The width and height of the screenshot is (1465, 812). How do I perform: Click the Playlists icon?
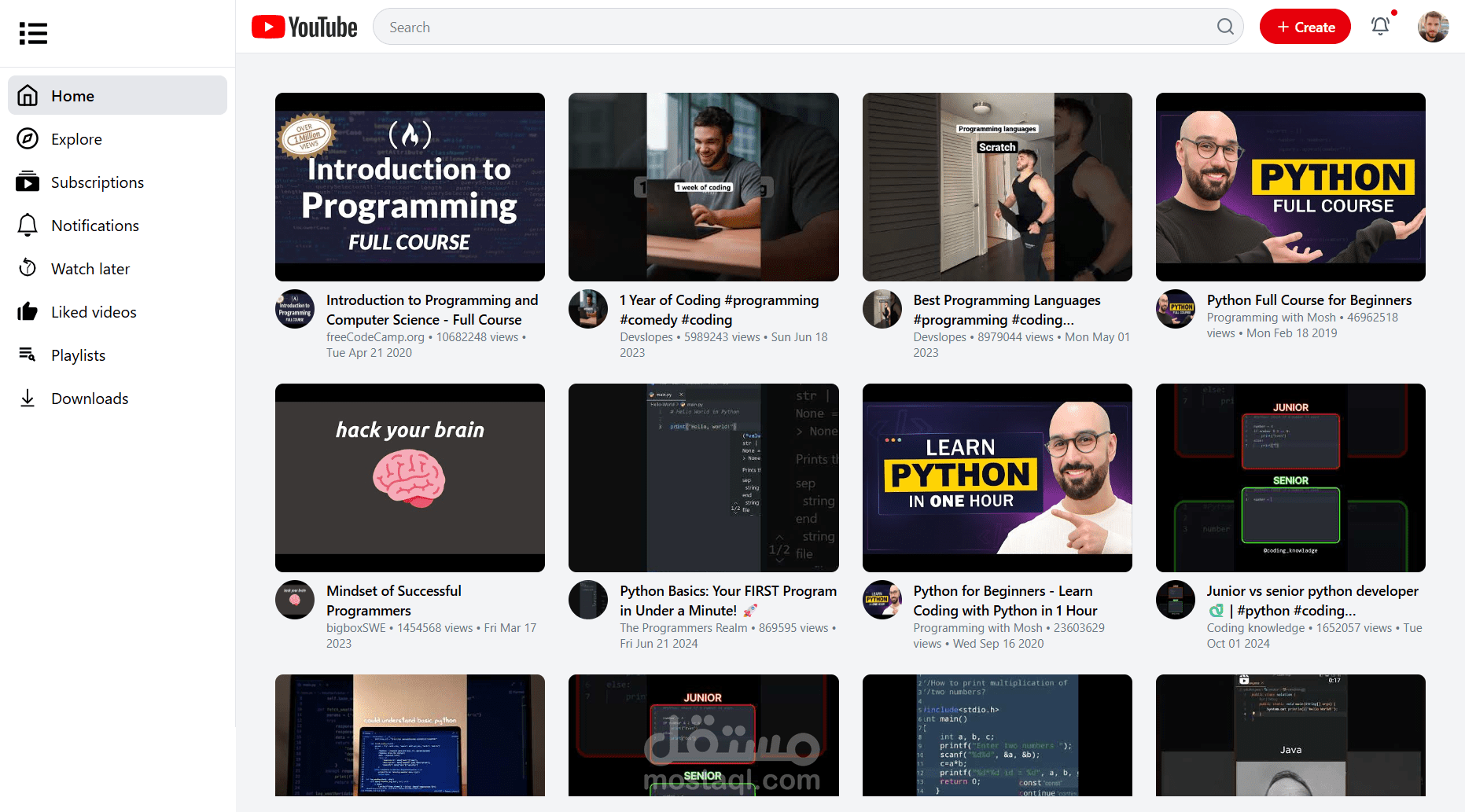pos(28,355)
